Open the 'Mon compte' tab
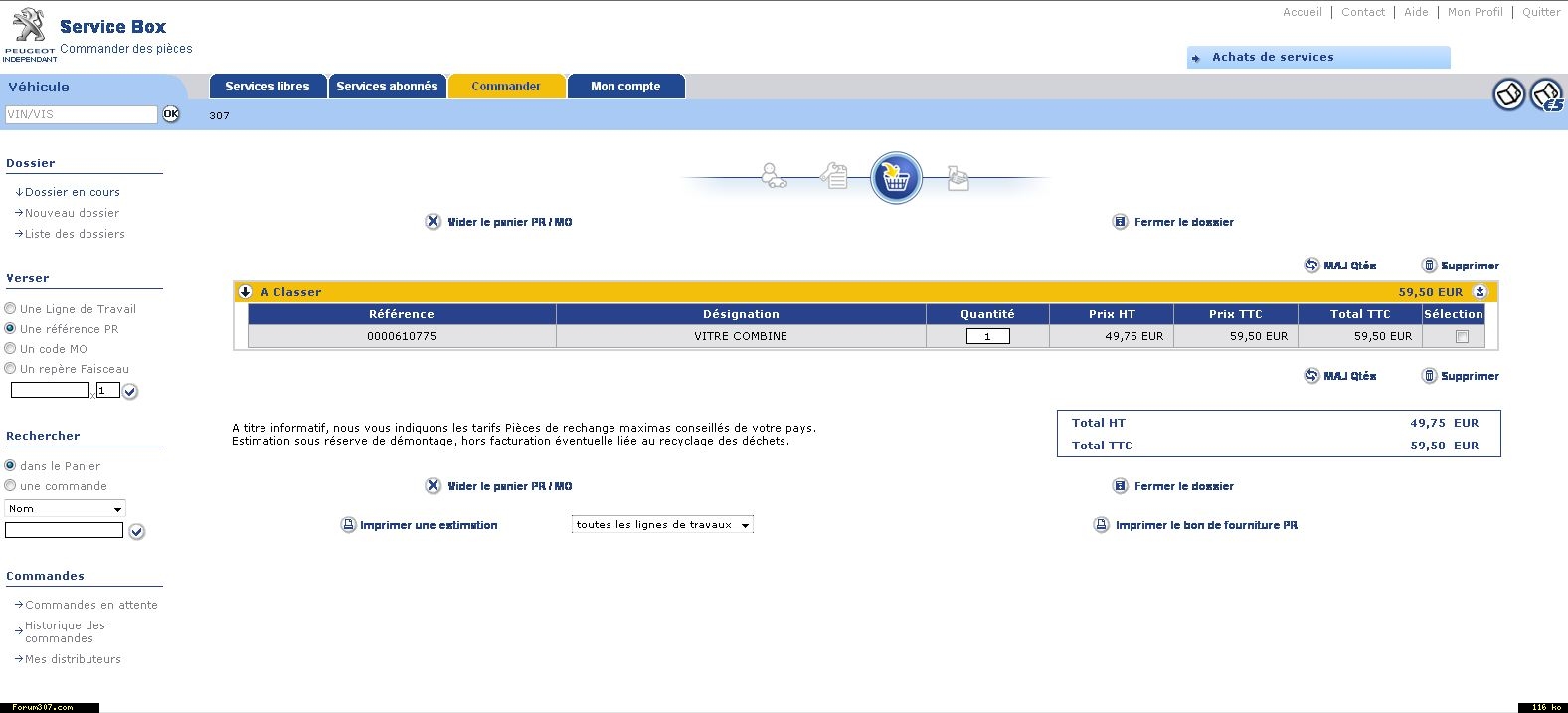 click(x=625, y=87)
